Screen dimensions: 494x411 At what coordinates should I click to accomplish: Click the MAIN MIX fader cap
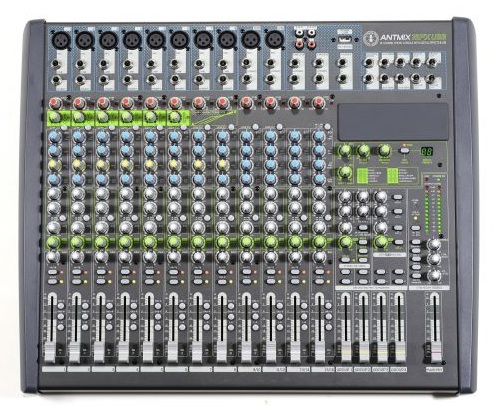435,352
